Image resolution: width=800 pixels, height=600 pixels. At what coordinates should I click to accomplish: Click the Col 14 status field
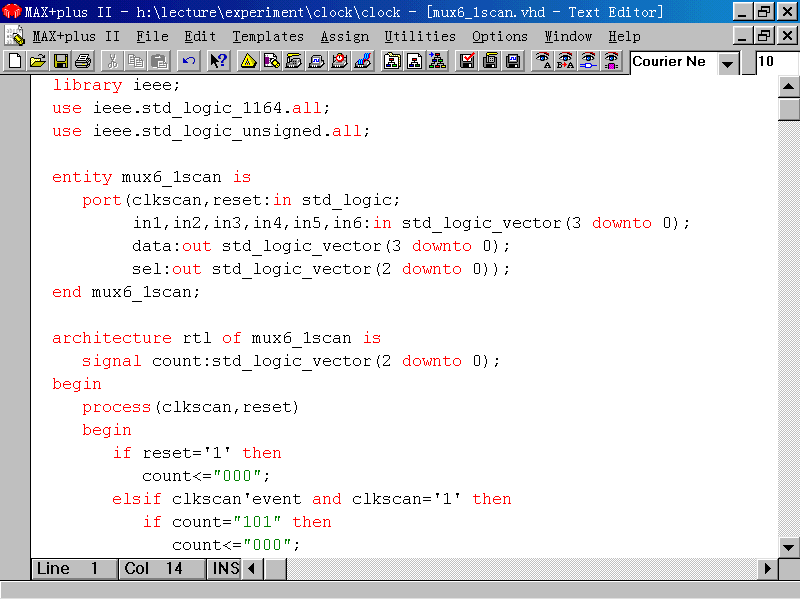click(162, 569)
